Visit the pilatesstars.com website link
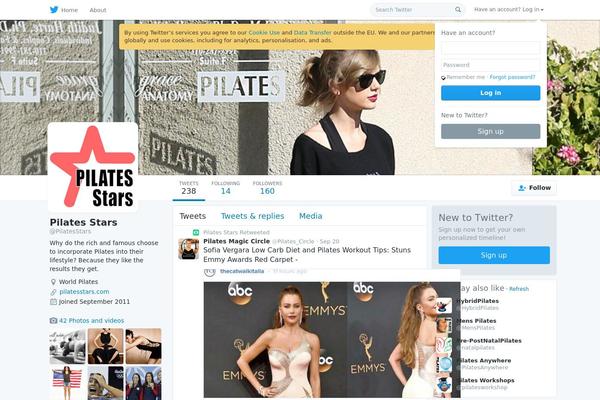Viewport: 600px width, 400px height. click(84, 292)
